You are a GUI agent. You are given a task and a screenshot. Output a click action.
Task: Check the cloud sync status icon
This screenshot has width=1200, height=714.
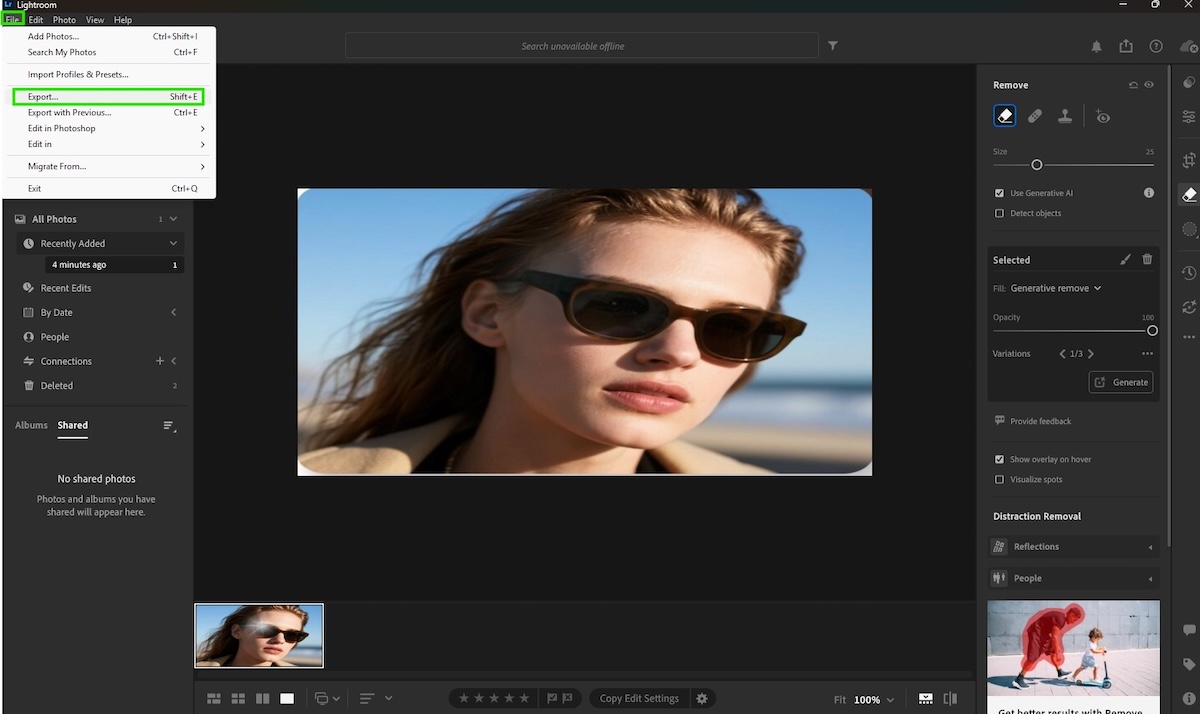tap(1187, 46)
